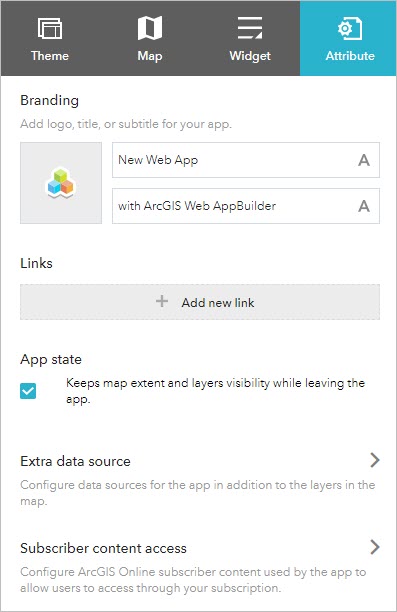Image resolution: width=397 pixels, height=612 pixels.
Task: Click the folded map icon
Action: [150, 28]
